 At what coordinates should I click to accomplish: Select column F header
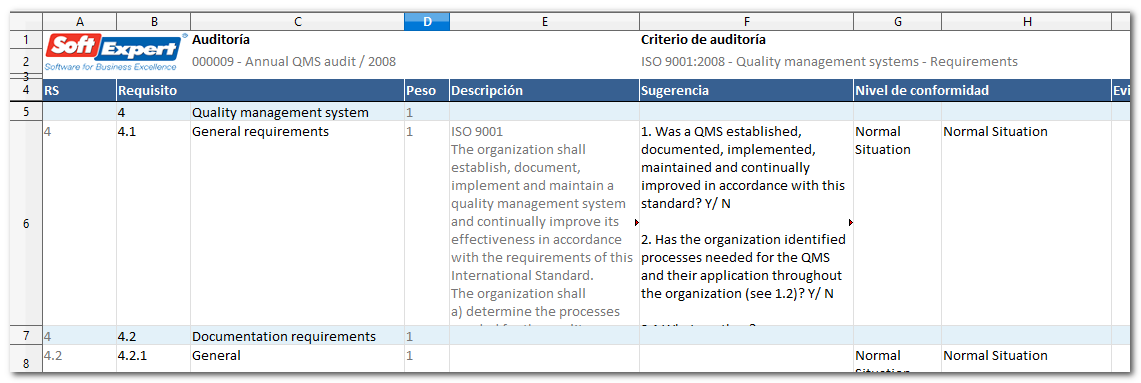tap(747, 22)
